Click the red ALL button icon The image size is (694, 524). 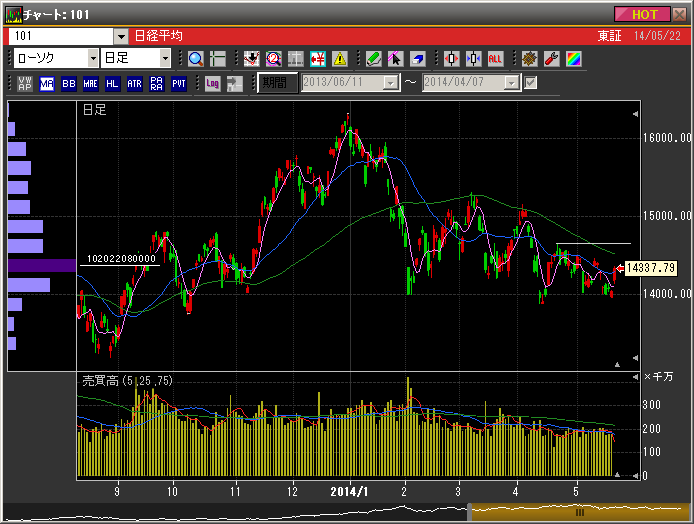pos(495,59)
